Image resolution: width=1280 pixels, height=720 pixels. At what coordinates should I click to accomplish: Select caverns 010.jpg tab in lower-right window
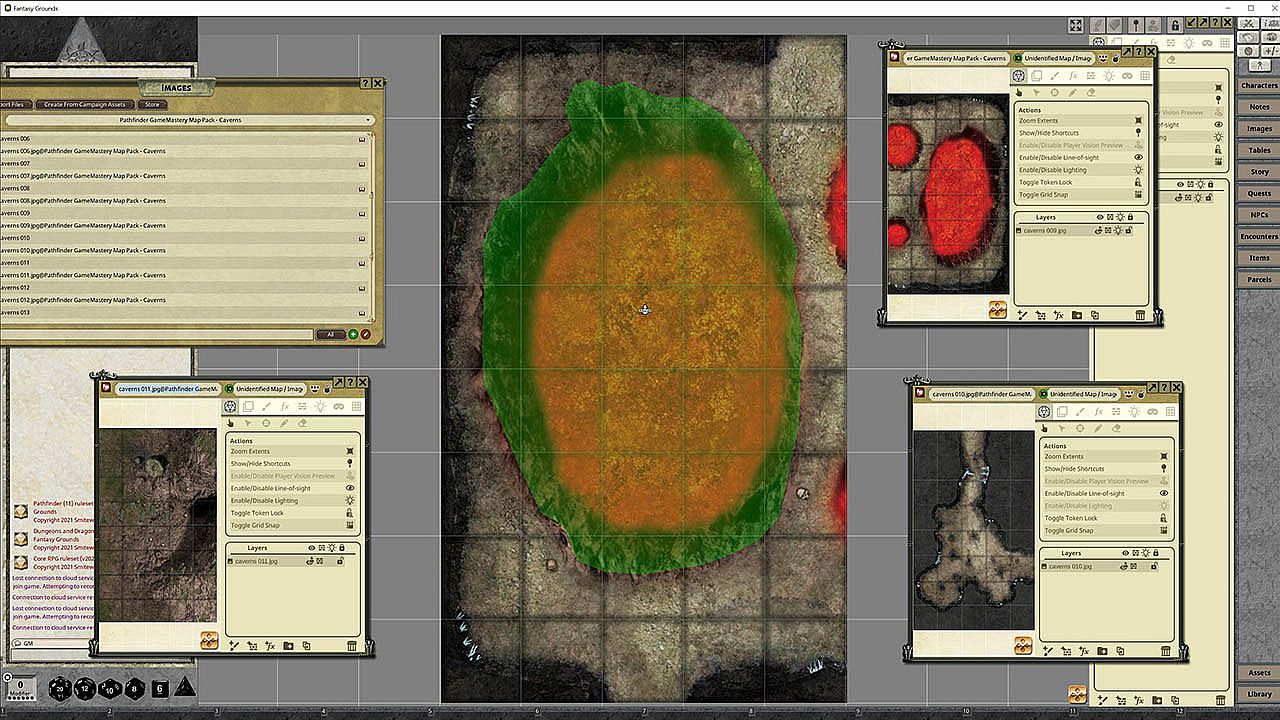[982, 394]
